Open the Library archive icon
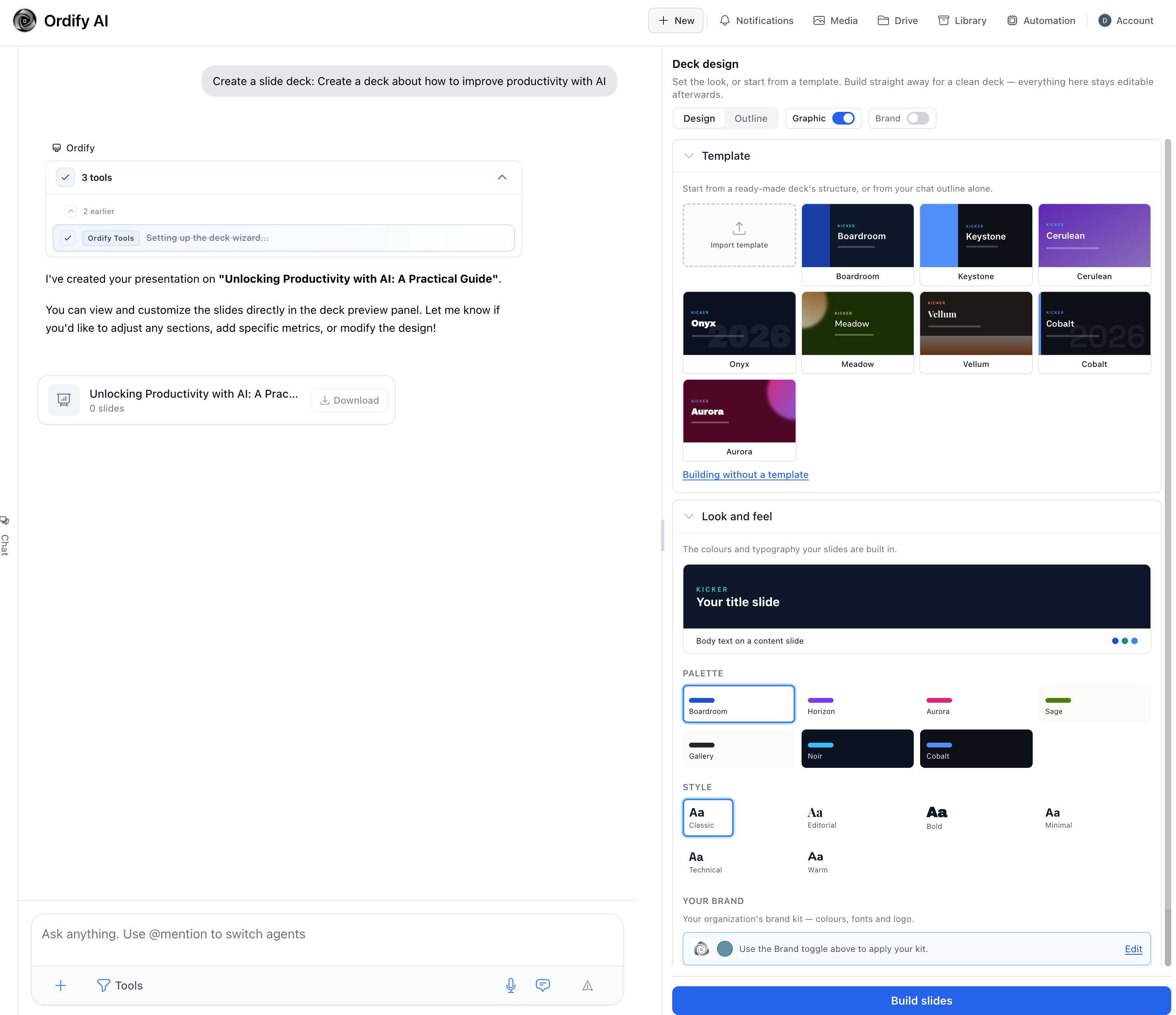This screenshot has width=1176, height=1015. [x=943, y=21]
